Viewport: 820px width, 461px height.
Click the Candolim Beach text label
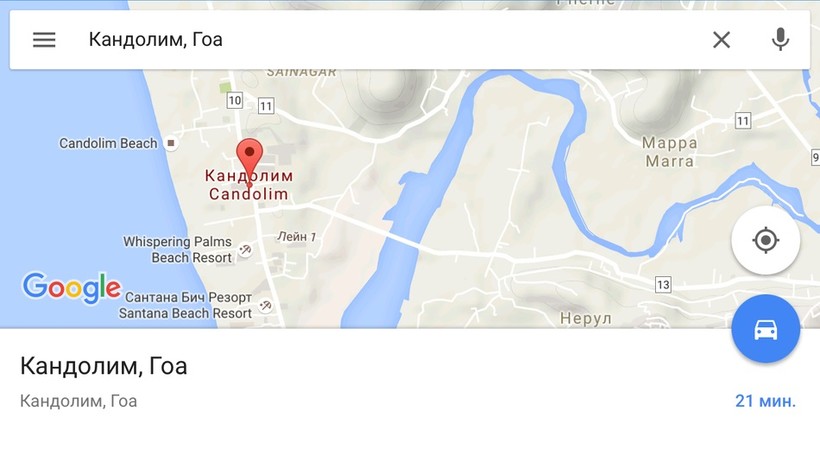click(108, 143)
